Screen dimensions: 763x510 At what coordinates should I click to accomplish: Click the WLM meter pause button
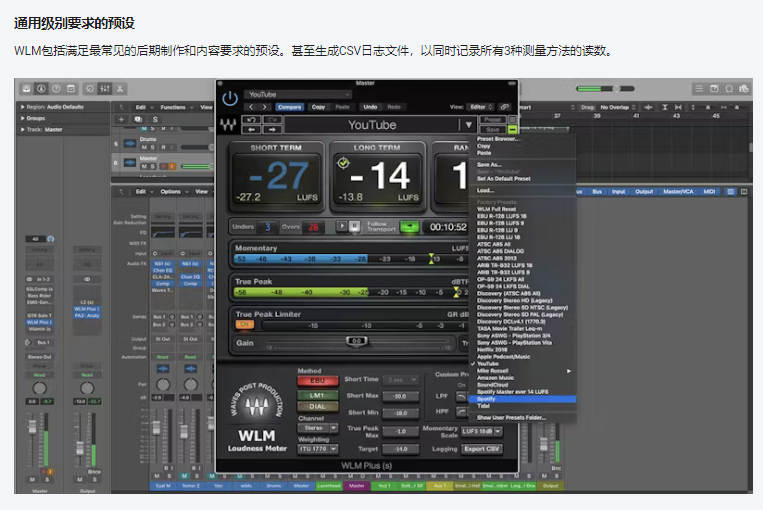(x=355, y=226)
